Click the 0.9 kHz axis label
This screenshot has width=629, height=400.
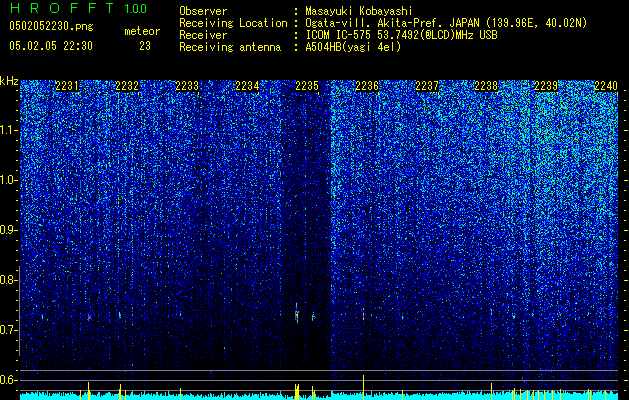[x=8, y=230]
